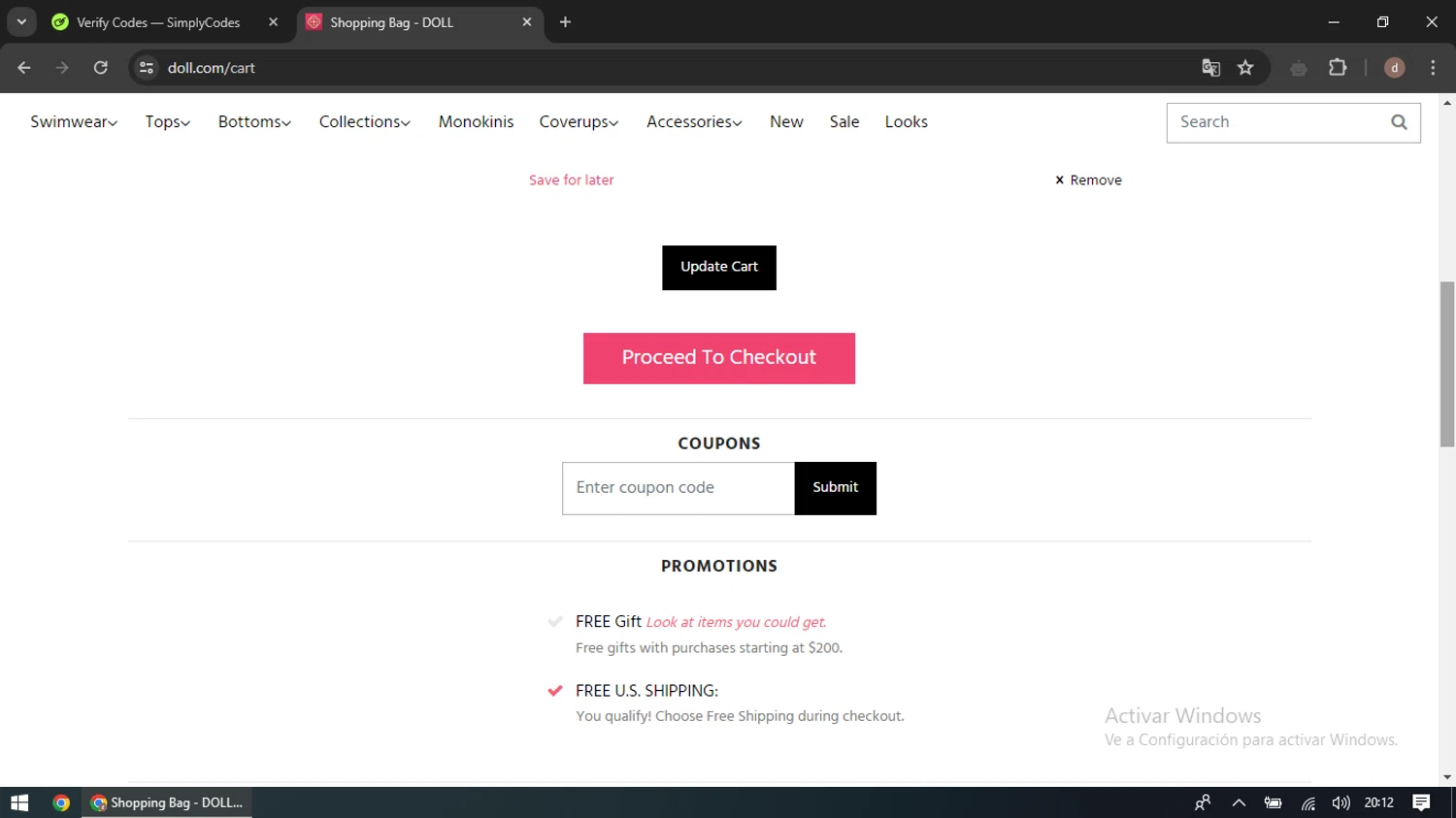The width and height of the screenshot is (1456, 818).
Task: Click Proceed To Checkout
Action: (719, 358)
